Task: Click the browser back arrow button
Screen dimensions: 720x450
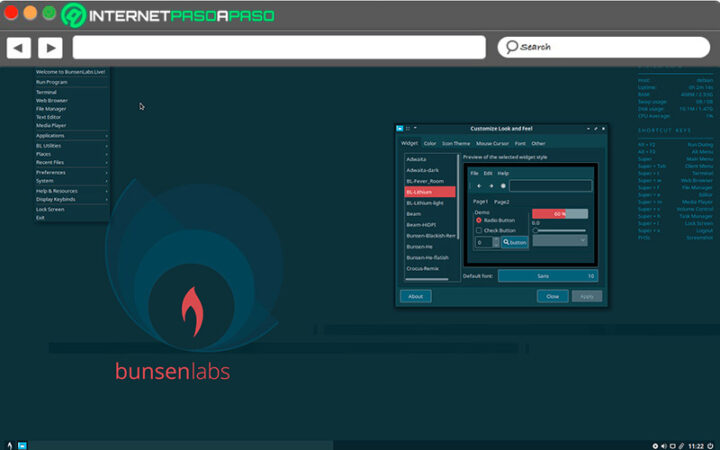Action: [19, 47]
